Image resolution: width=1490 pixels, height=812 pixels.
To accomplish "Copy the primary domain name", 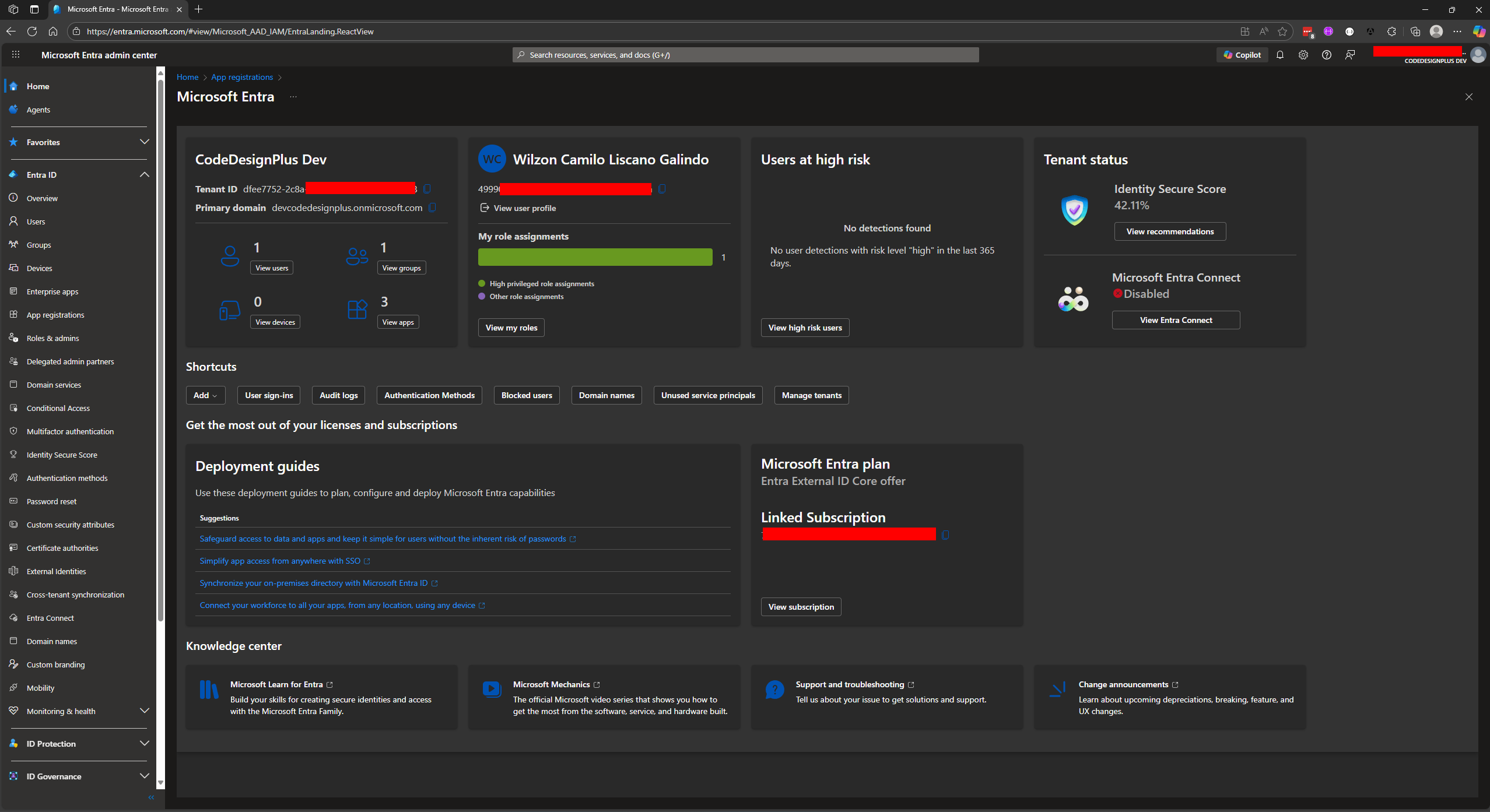I will point(432,208).
